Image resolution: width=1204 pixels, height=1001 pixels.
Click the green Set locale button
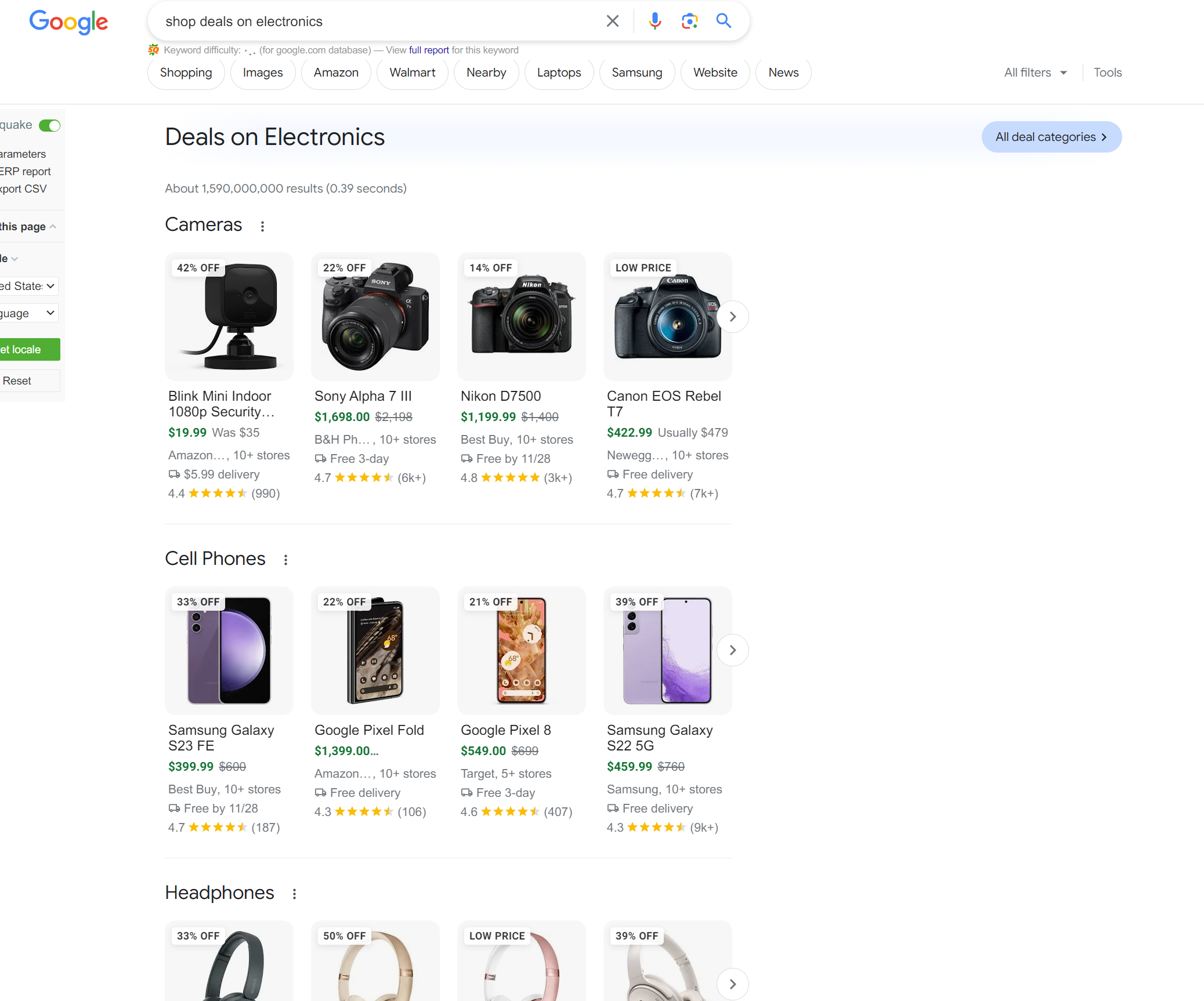point(29,350)
